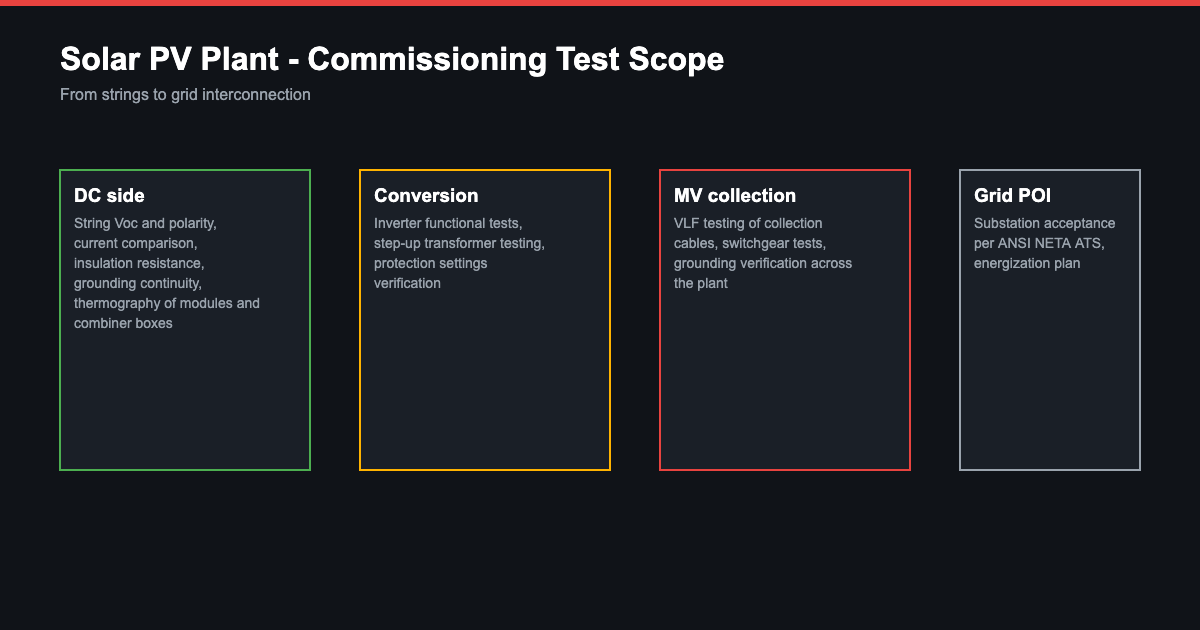Click the line 'String Voc and polarity,'

pyautogui.click(x=145, y=223)
